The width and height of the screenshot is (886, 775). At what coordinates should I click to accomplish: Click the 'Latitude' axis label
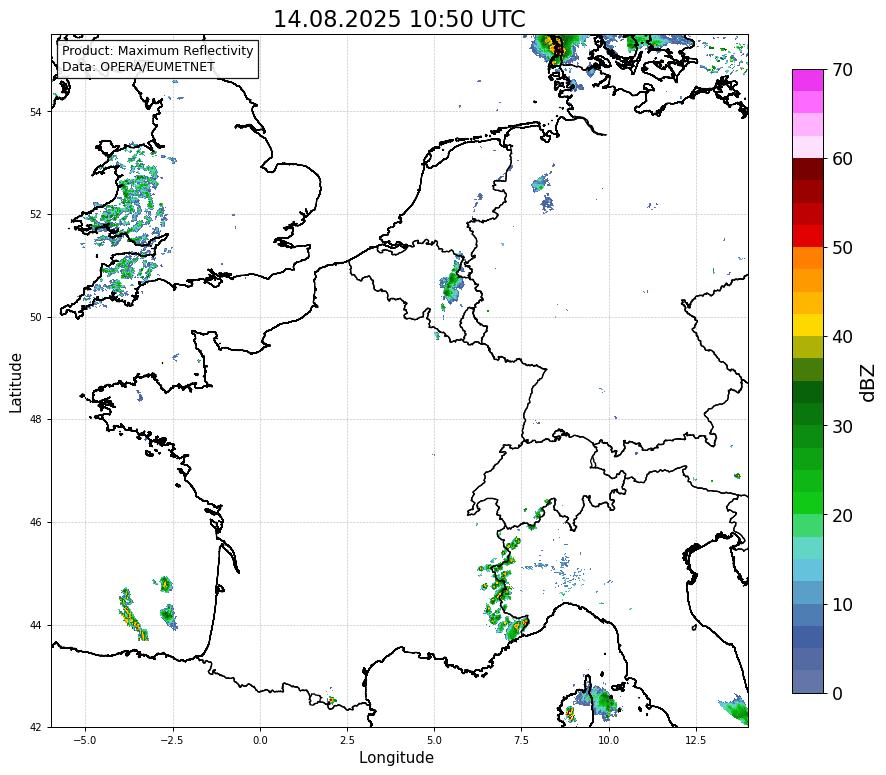pyautogui.click(x=16, y=382)
